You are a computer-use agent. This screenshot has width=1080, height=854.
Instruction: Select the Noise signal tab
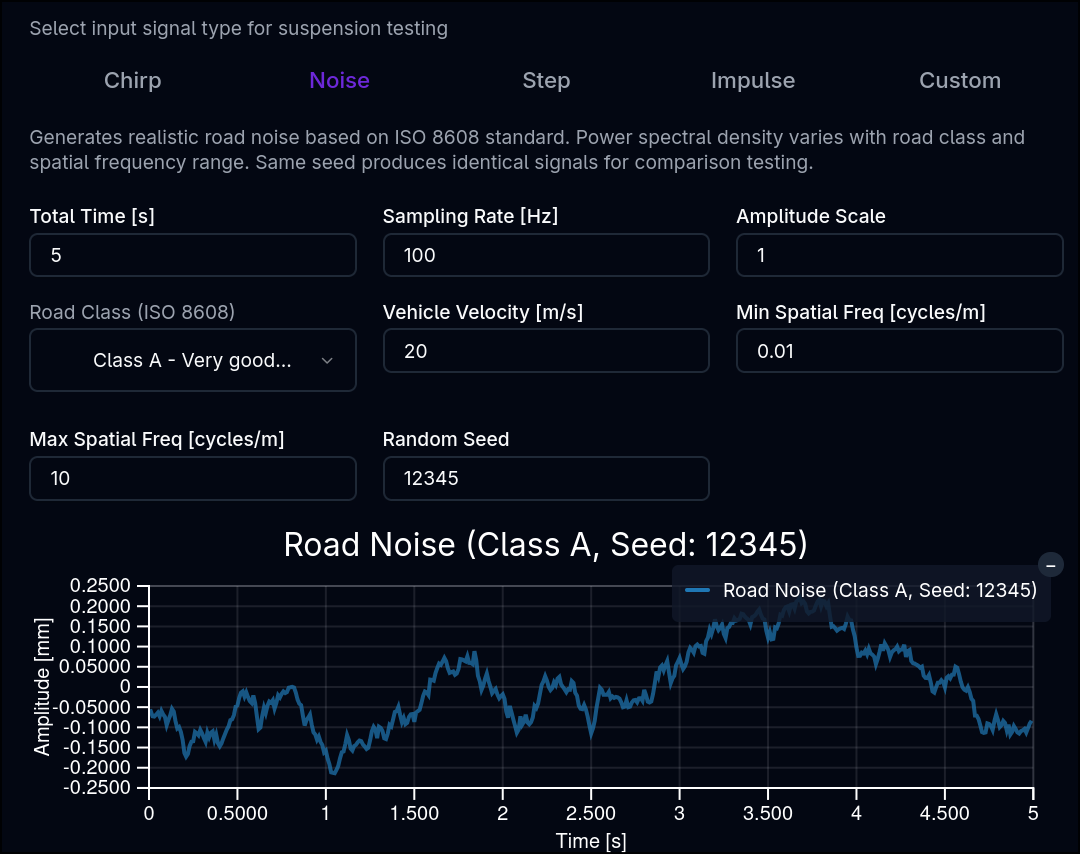340,81
